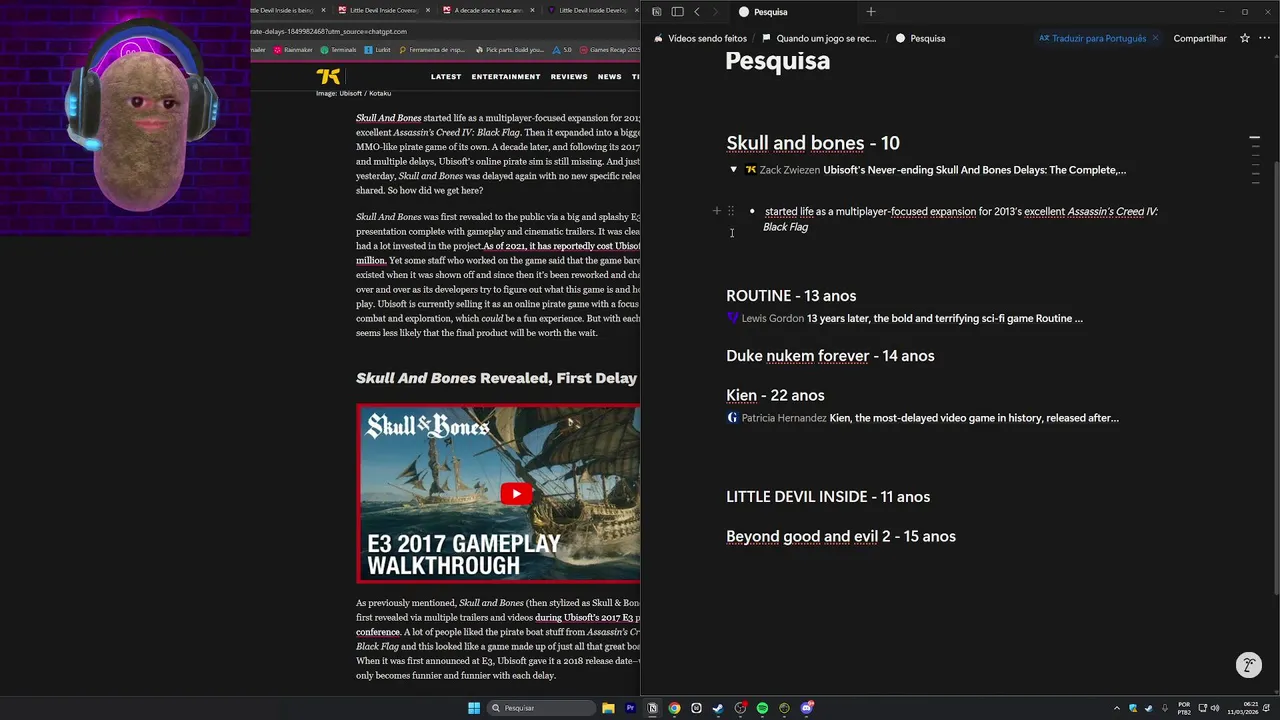Open the Lurkit bookmark
The width and height of the screenshot is (1280, 720).
point(378,49)
